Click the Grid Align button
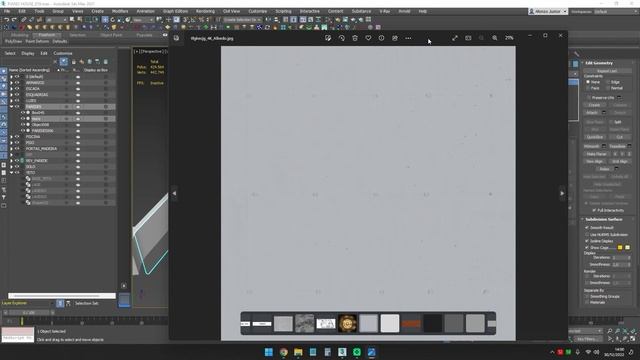The height and width of the screenshot is (360, 640). pos(620,161)
